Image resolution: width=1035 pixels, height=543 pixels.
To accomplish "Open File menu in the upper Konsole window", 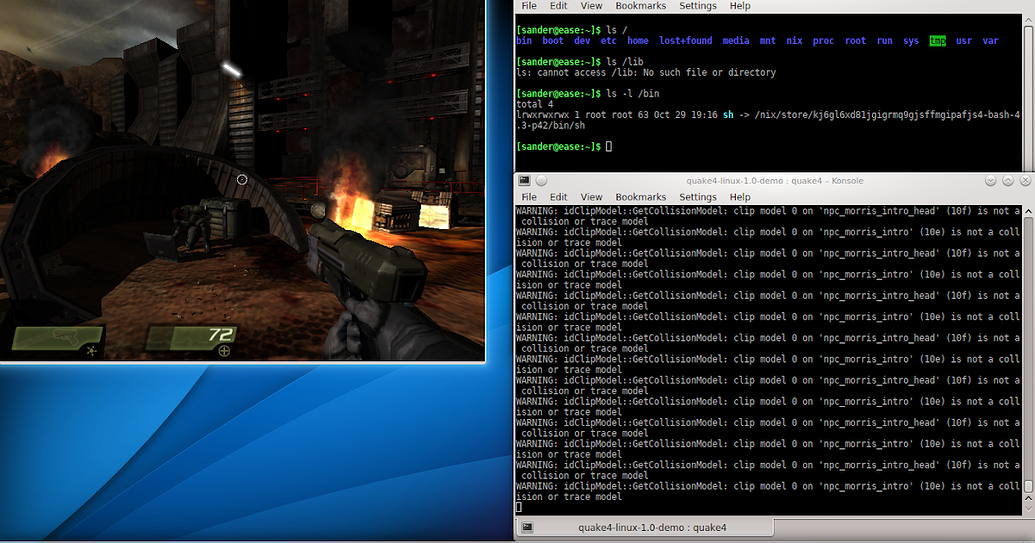I will (529, 6).
